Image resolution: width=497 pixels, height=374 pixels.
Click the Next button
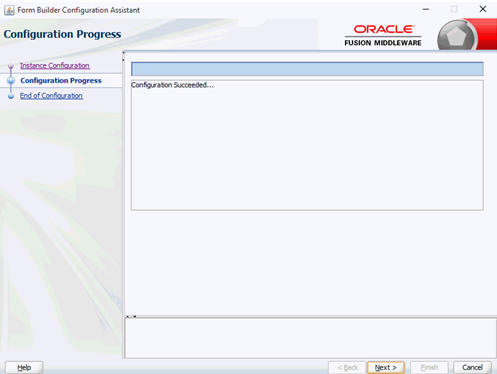coord(386,367)
